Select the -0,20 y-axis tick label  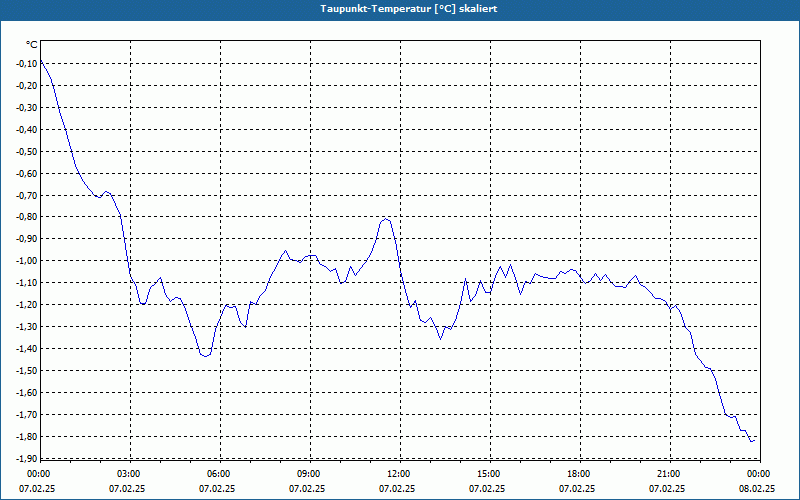click(x=27, y=86)
